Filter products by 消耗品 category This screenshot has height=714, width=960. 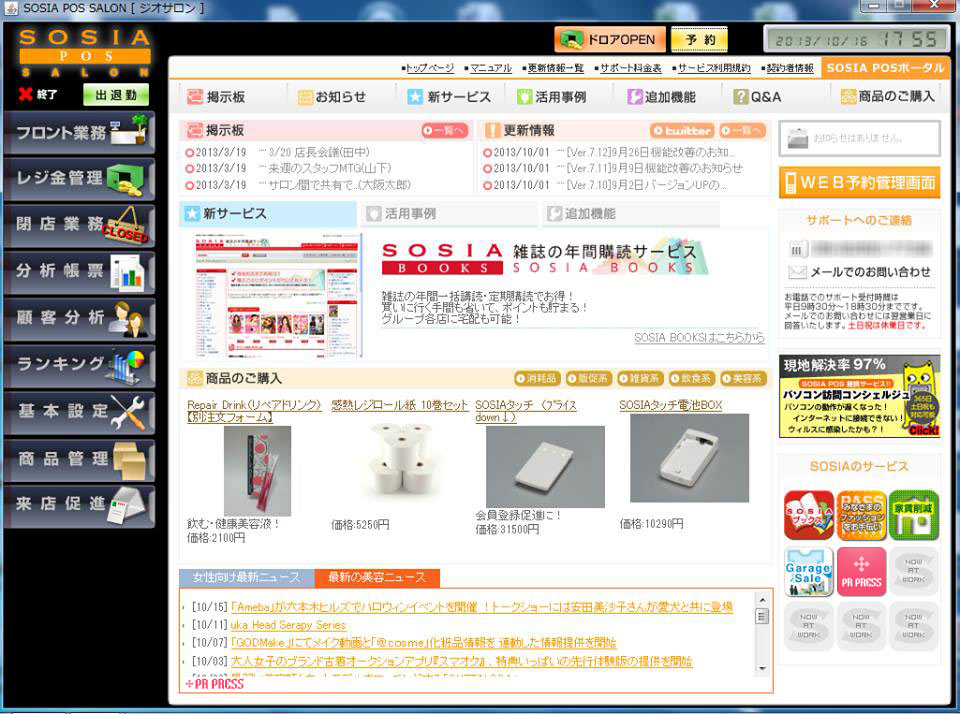[x=537, y=378]
